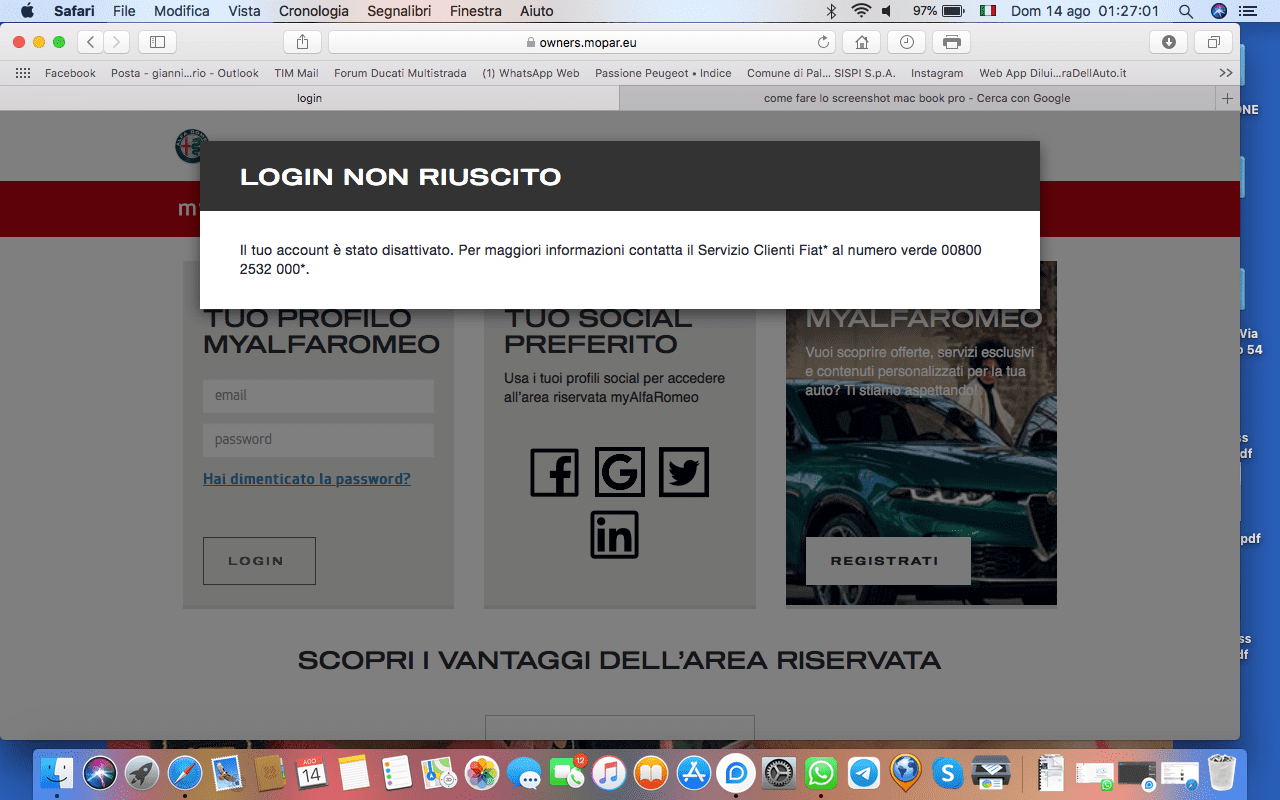Open the File menu
1280x800 pixels.
(x=124, y=11)
